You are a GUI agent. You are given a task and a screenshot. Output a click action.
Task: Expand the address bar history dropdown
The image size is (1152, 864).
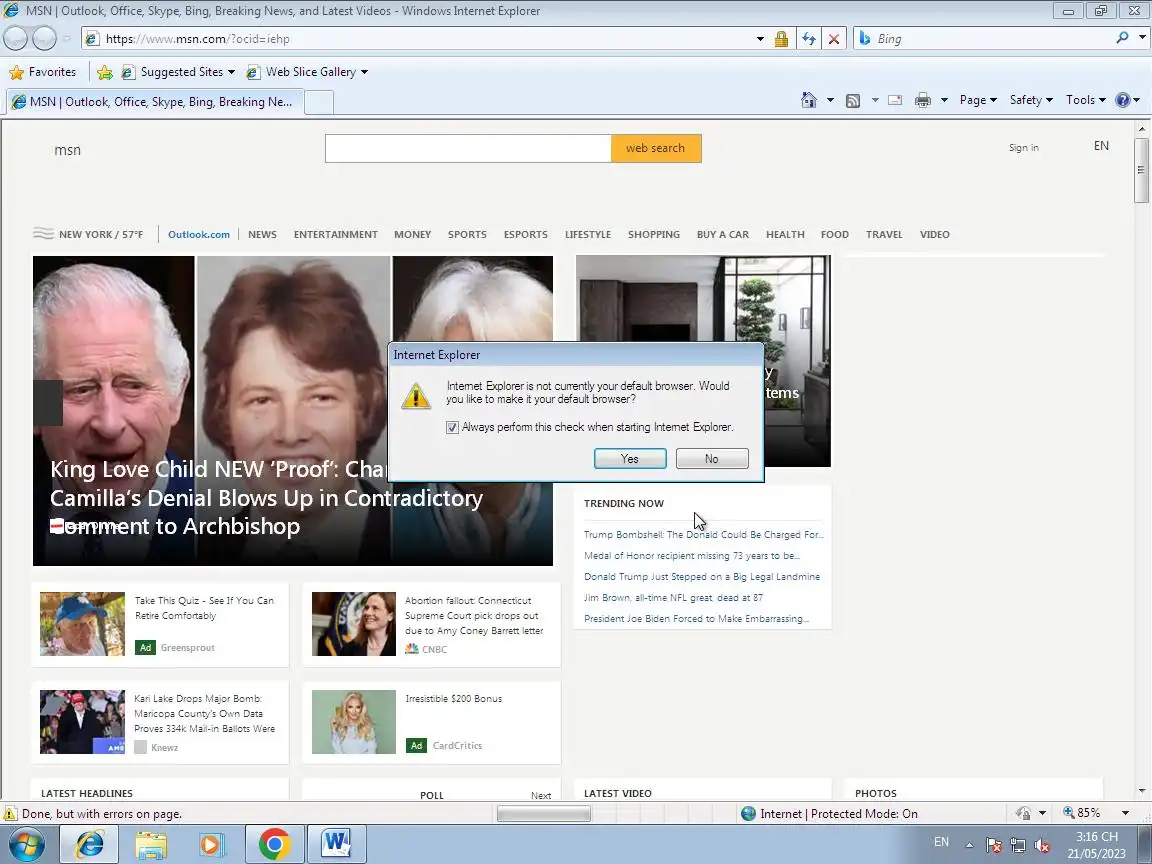pos(760,39)
